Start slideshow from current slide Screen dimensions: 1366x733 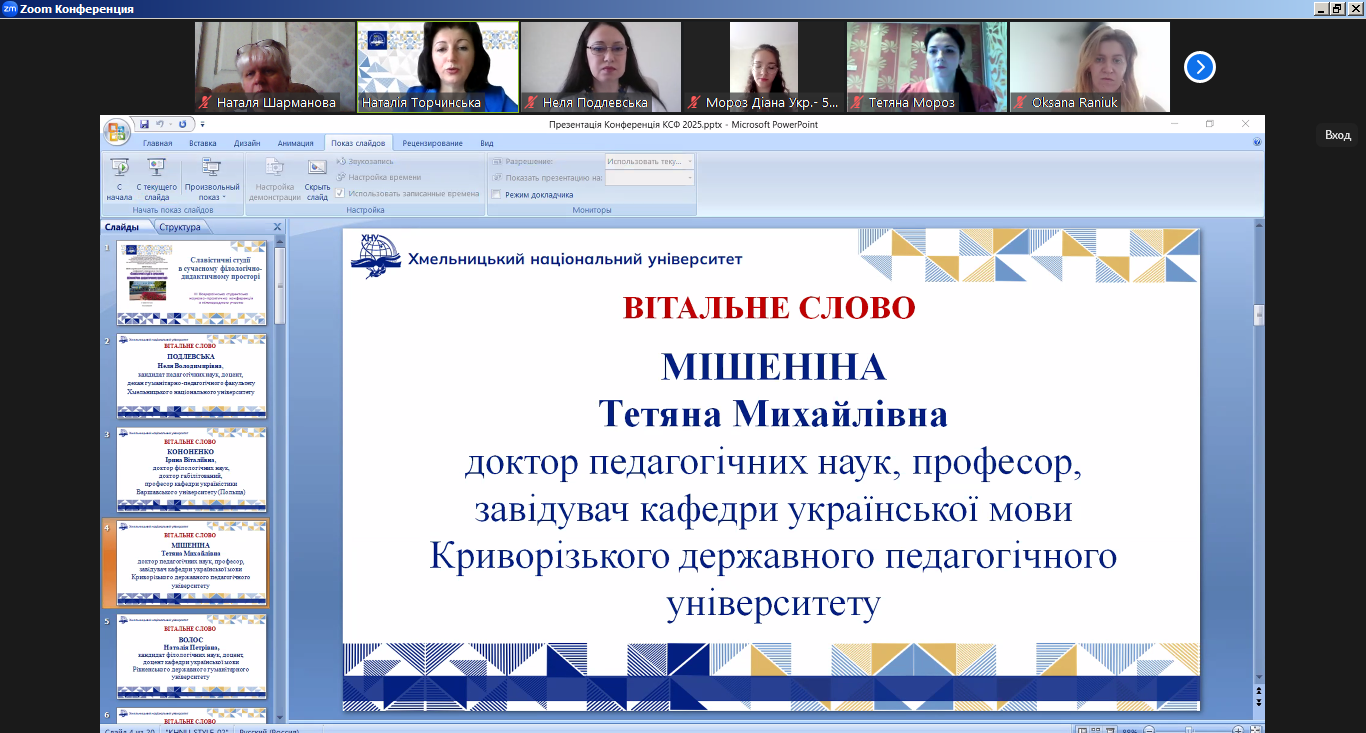click(156, 178)
